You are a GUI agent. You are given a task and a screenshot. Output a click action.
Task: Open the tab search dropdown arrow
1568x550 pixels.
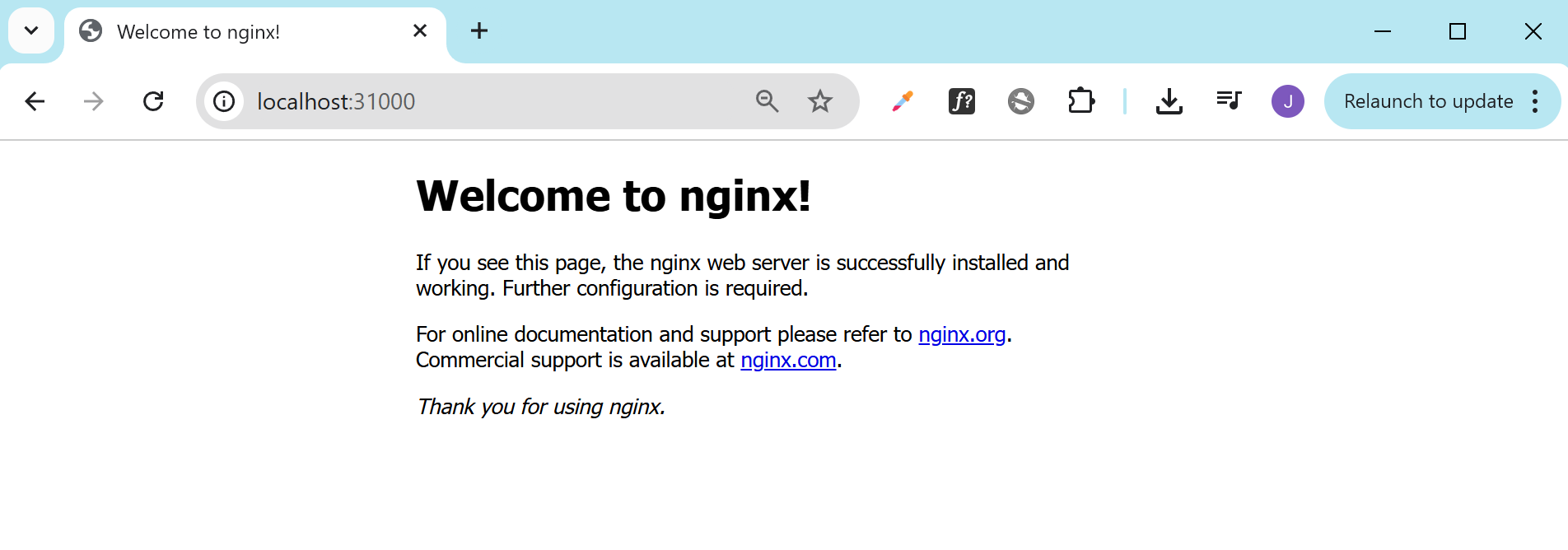[31, 31]
